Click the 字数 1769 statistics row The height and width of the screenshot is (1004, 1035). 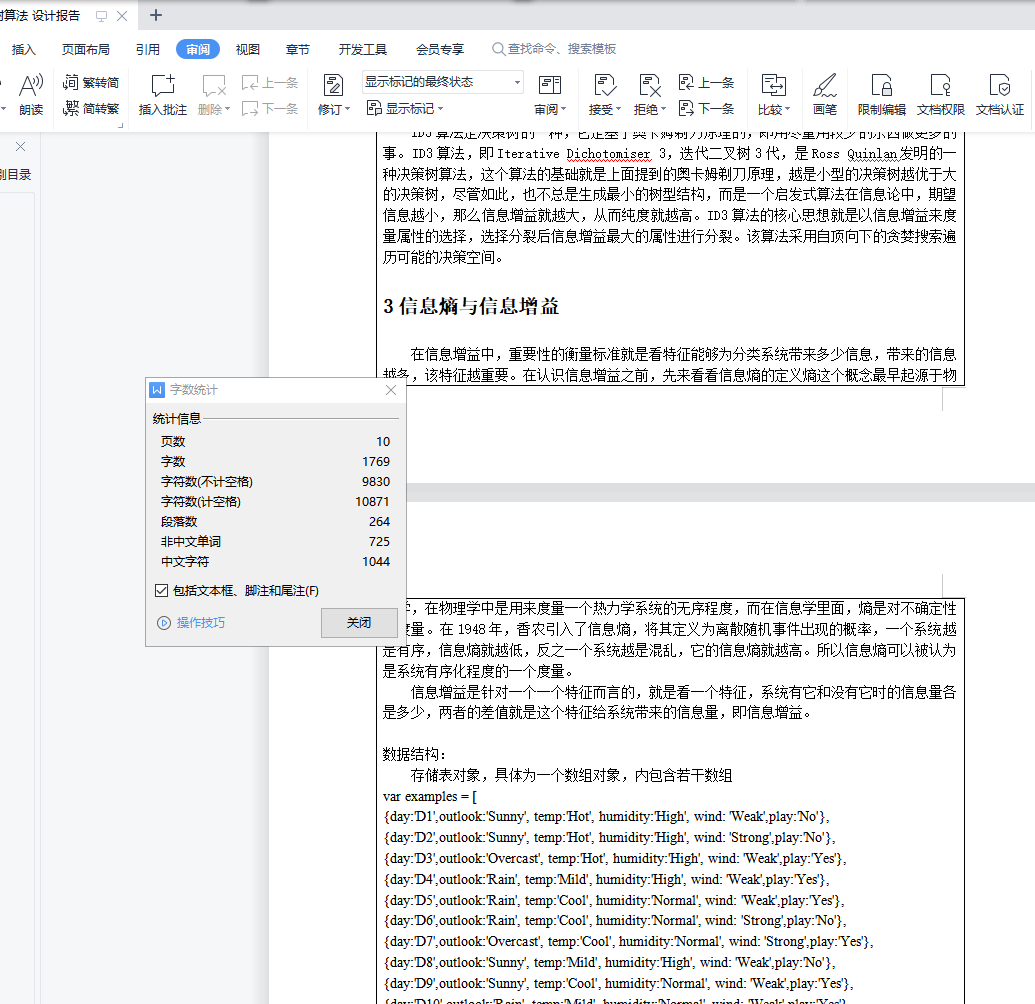(x=275, y=461)
